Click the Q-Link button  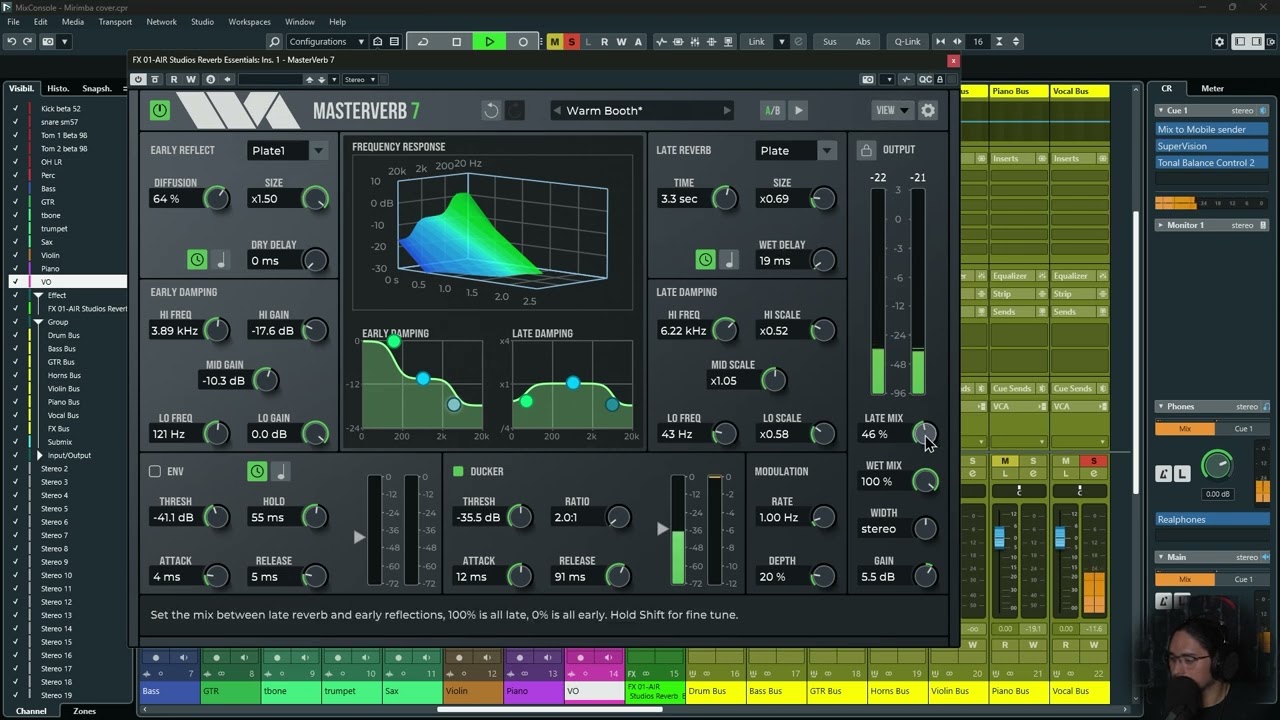(907, 42)
